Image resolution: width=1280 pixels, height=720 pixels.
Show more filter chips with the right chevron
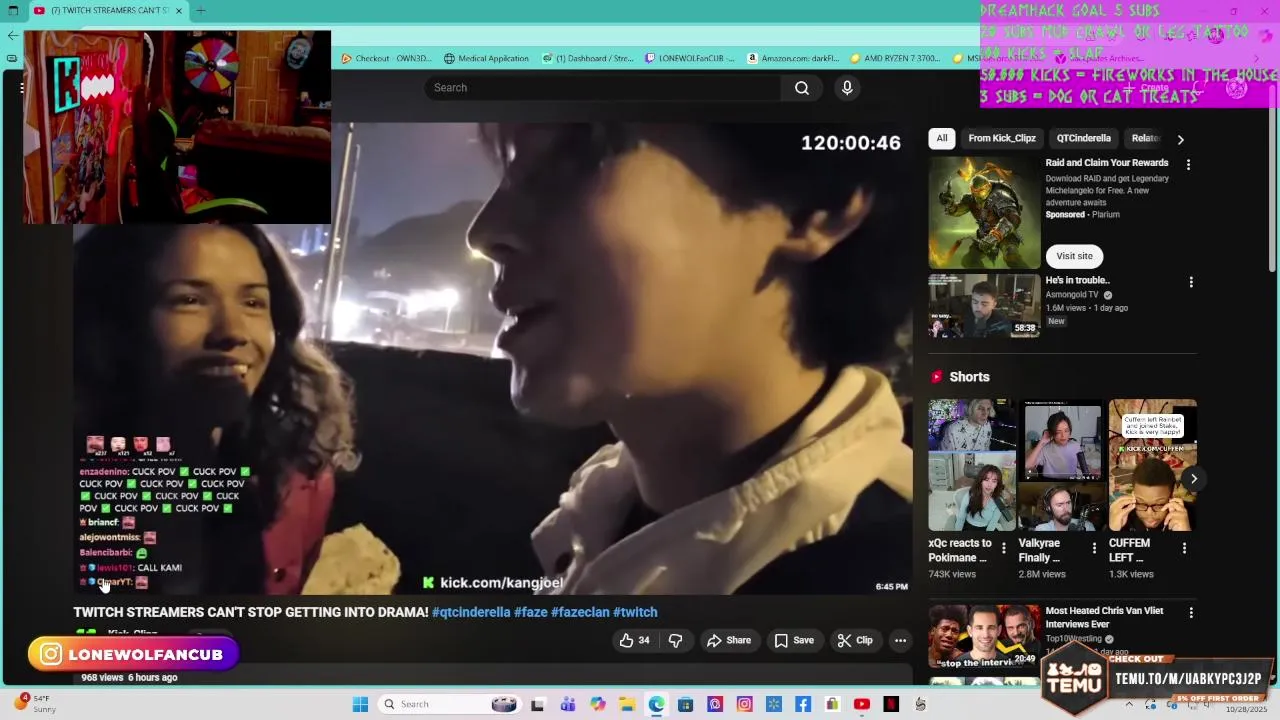[x=1180, y=139]
